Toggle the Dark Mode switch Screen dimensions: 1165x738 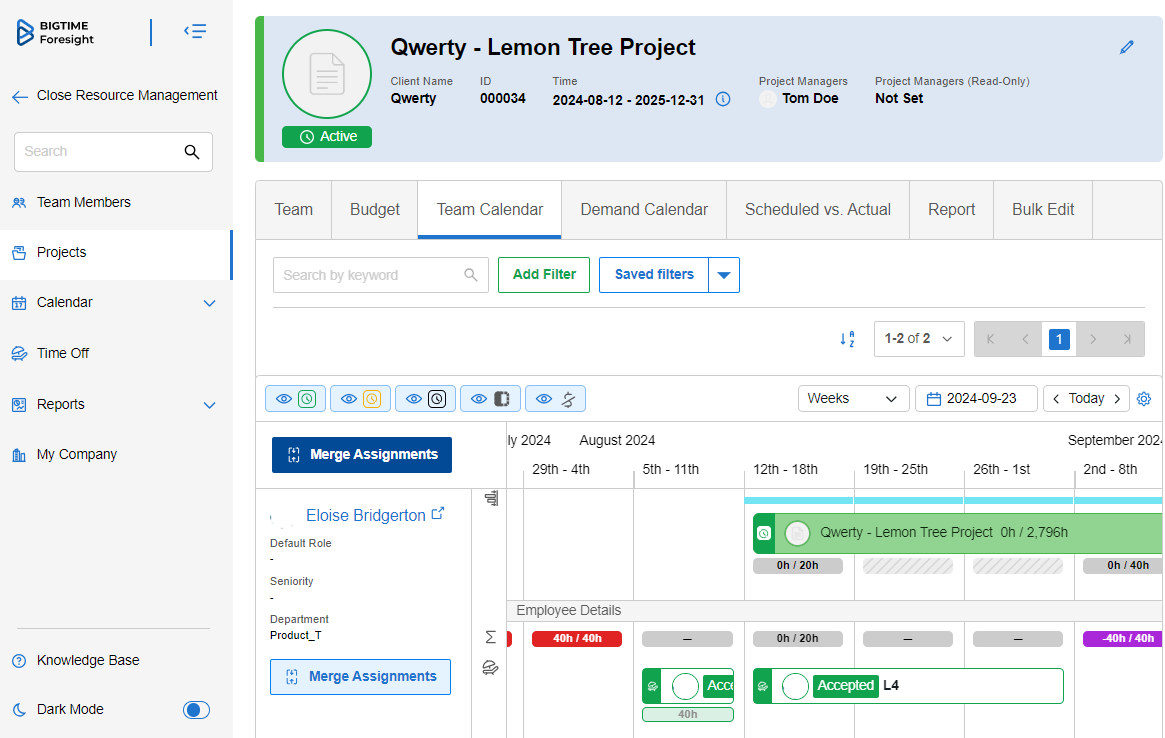click(196, 710)
